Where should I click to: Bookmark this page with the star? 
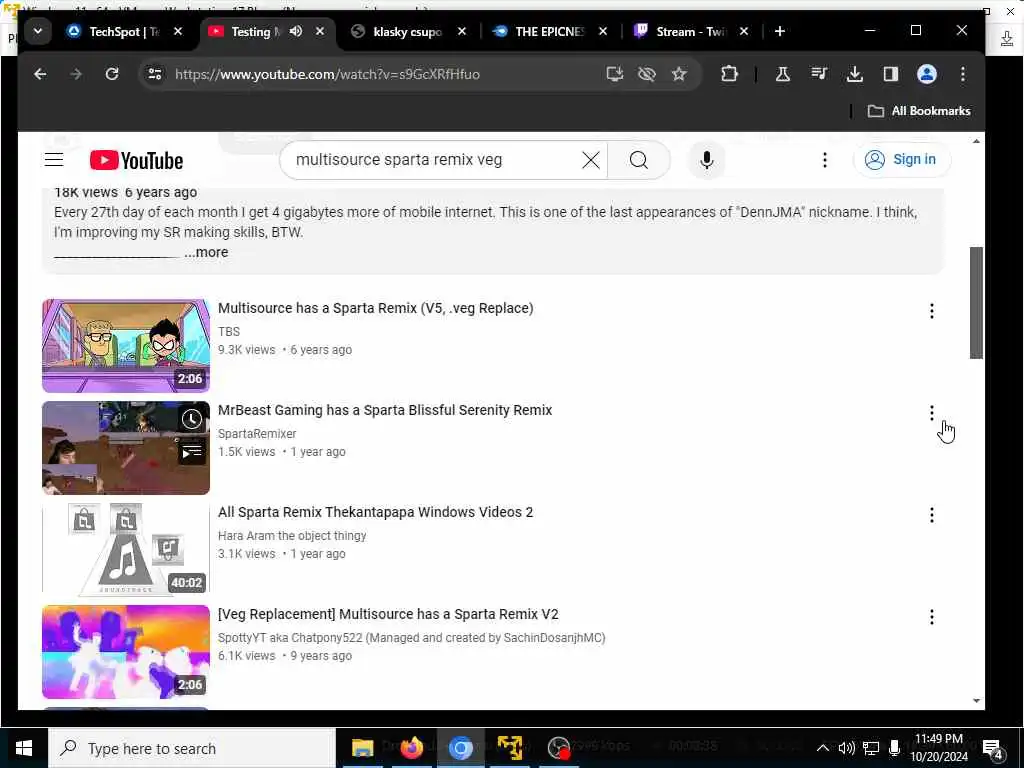click(x=679, y=74)
